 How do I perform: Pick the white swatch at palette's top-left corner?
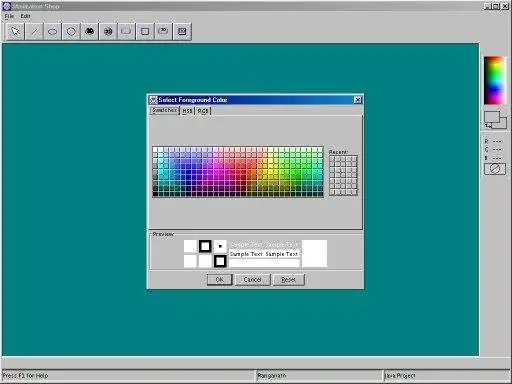pyautogui.click(x=155, y=150)
